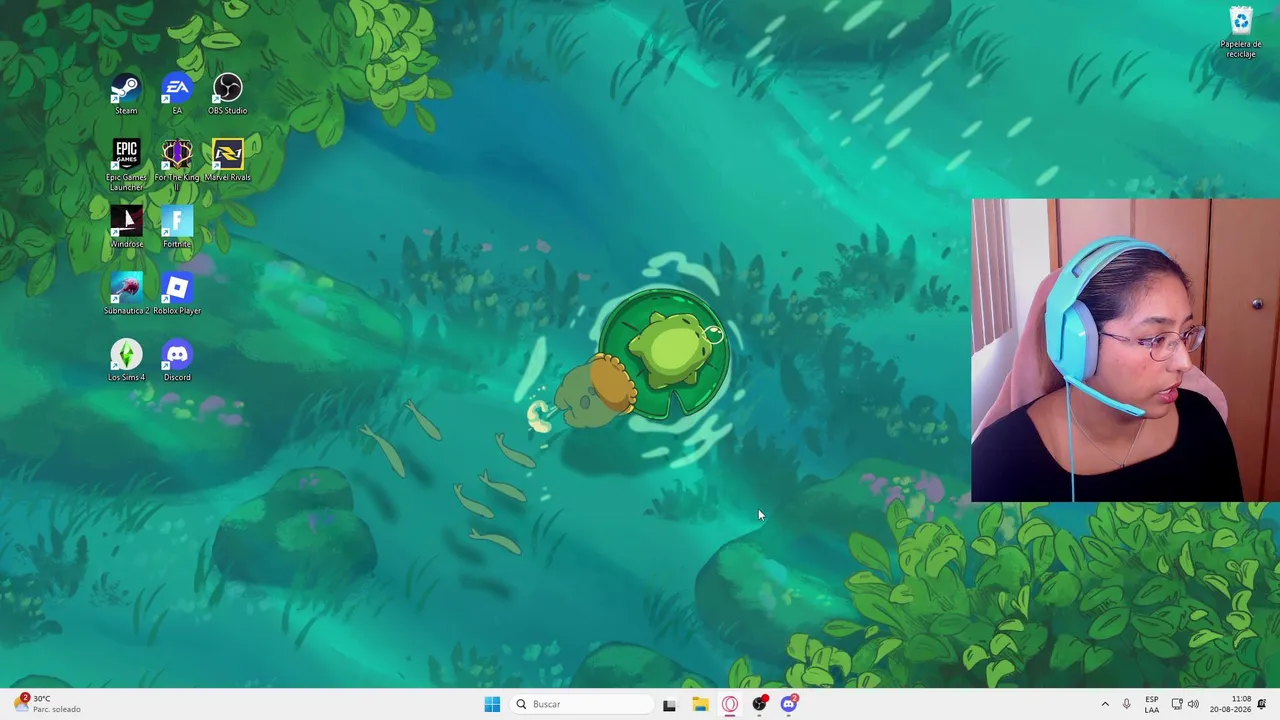Select the Los Sims 4 desktop shortcut
Screen dimensions: 1280x720
tap(126, 361)
